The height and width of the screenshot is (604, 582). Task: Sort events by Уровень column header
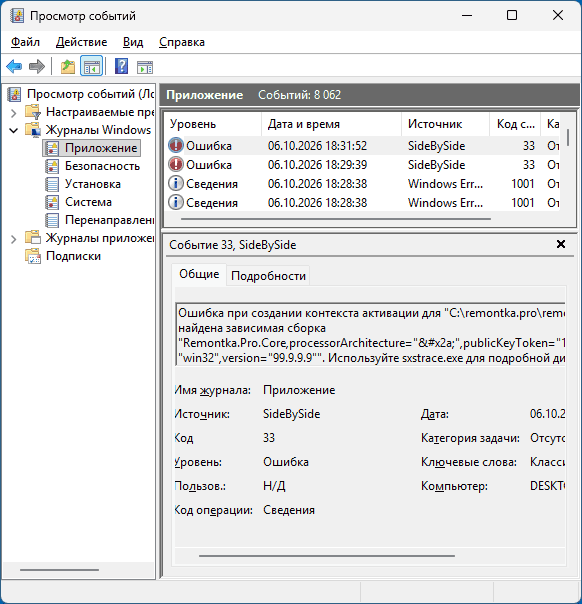coord(213,124)
